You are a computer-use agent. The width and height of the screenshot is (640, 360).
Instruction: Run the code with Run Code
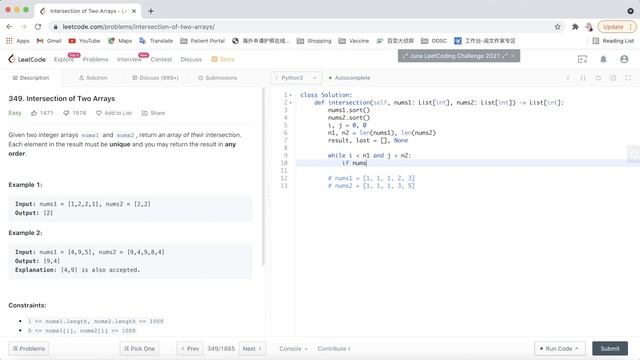coord(560,349)
